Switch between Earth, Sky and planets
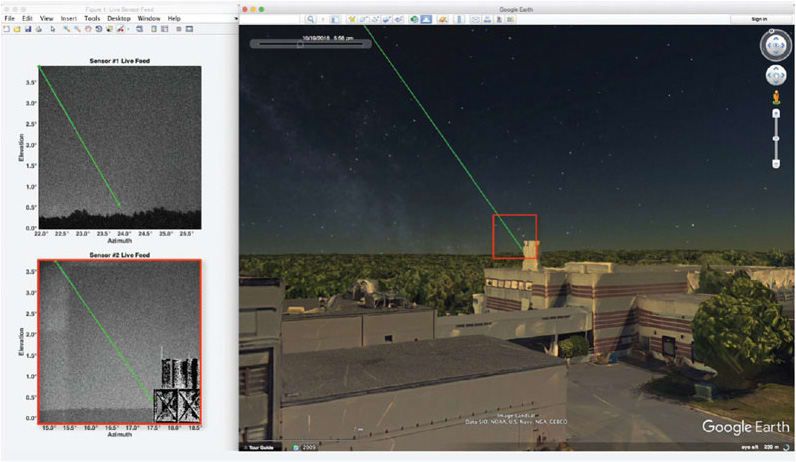Image resolution: width=796 pixels, height=462 pixels. (443, 19)
